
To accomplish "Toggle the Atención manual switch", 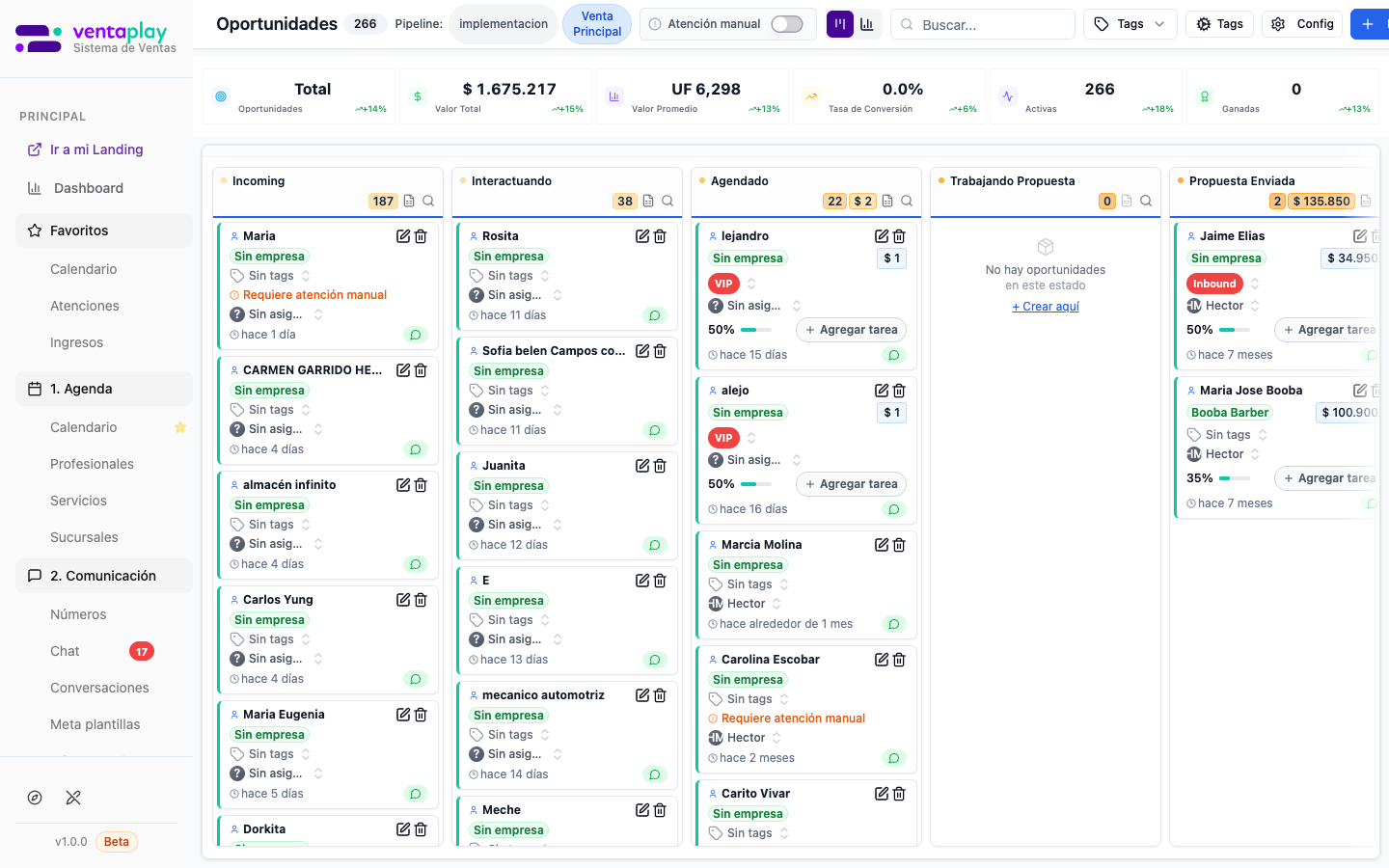I will [x=786, y=24].
